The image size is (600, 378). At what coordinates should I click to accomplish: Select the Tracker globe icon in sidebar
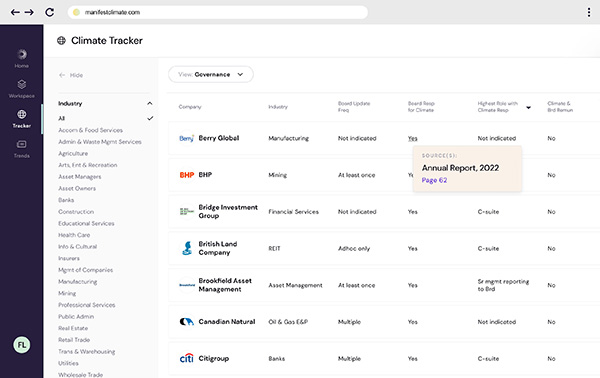click(x=22, y=114)
